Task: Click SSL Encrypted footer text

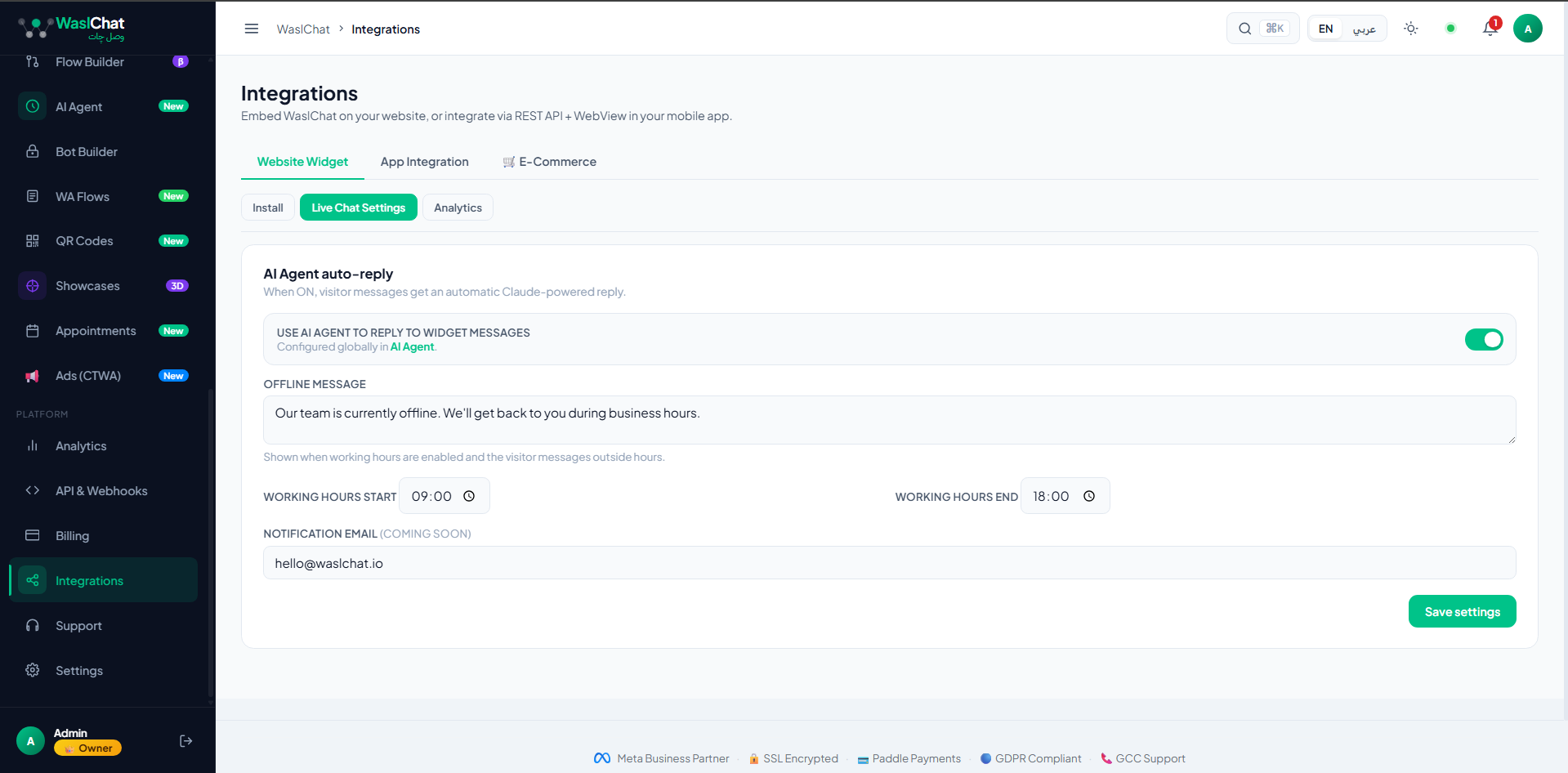Action: click(x=801, y=759)
